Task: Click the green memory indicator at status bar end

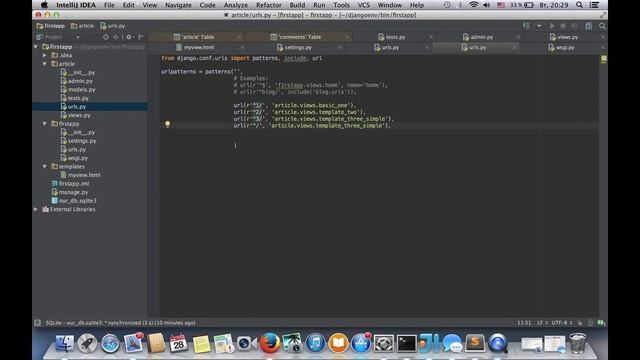Action: tap(601, 323)
